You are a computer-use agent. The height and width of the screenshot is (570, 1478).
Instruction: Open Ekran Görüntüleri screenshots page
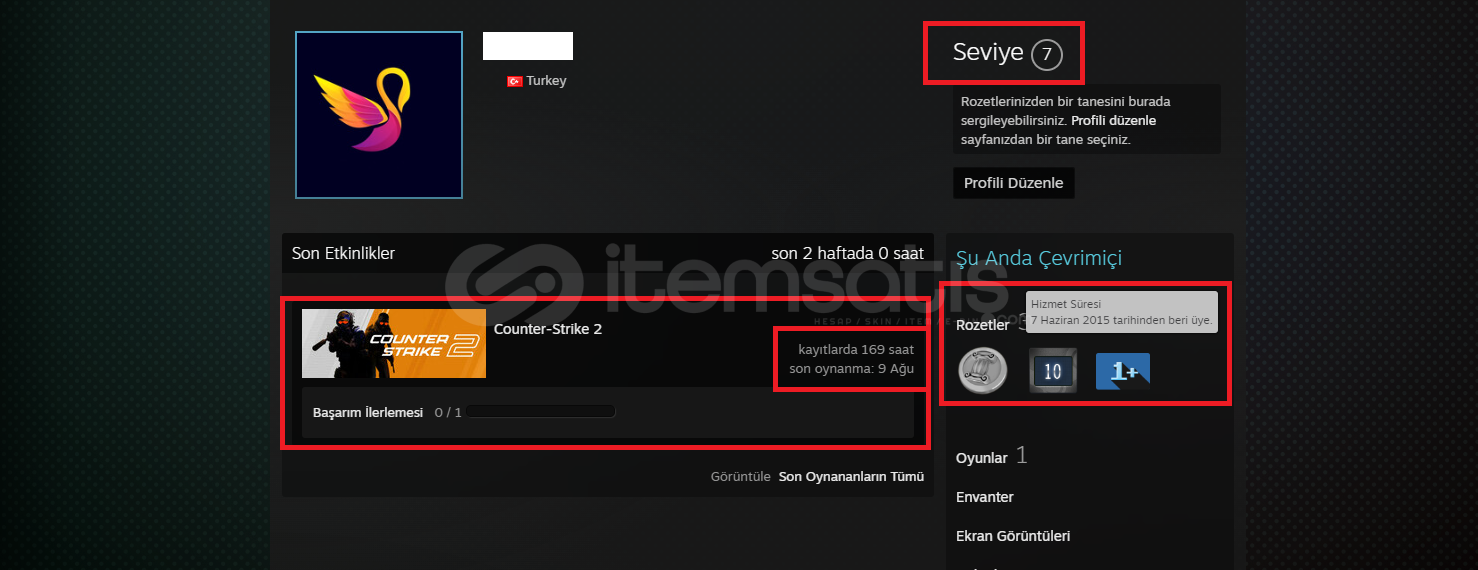tap(1013, 536)
